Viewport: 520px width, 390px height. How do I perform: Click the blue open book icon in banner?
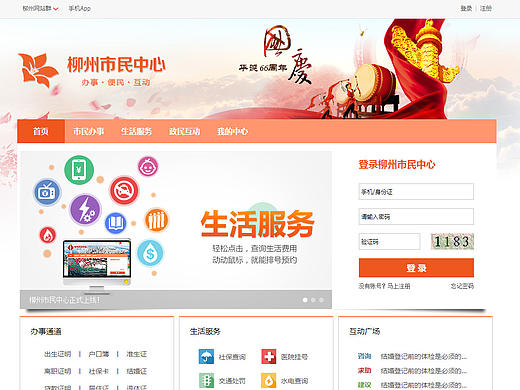pos(116,223)
